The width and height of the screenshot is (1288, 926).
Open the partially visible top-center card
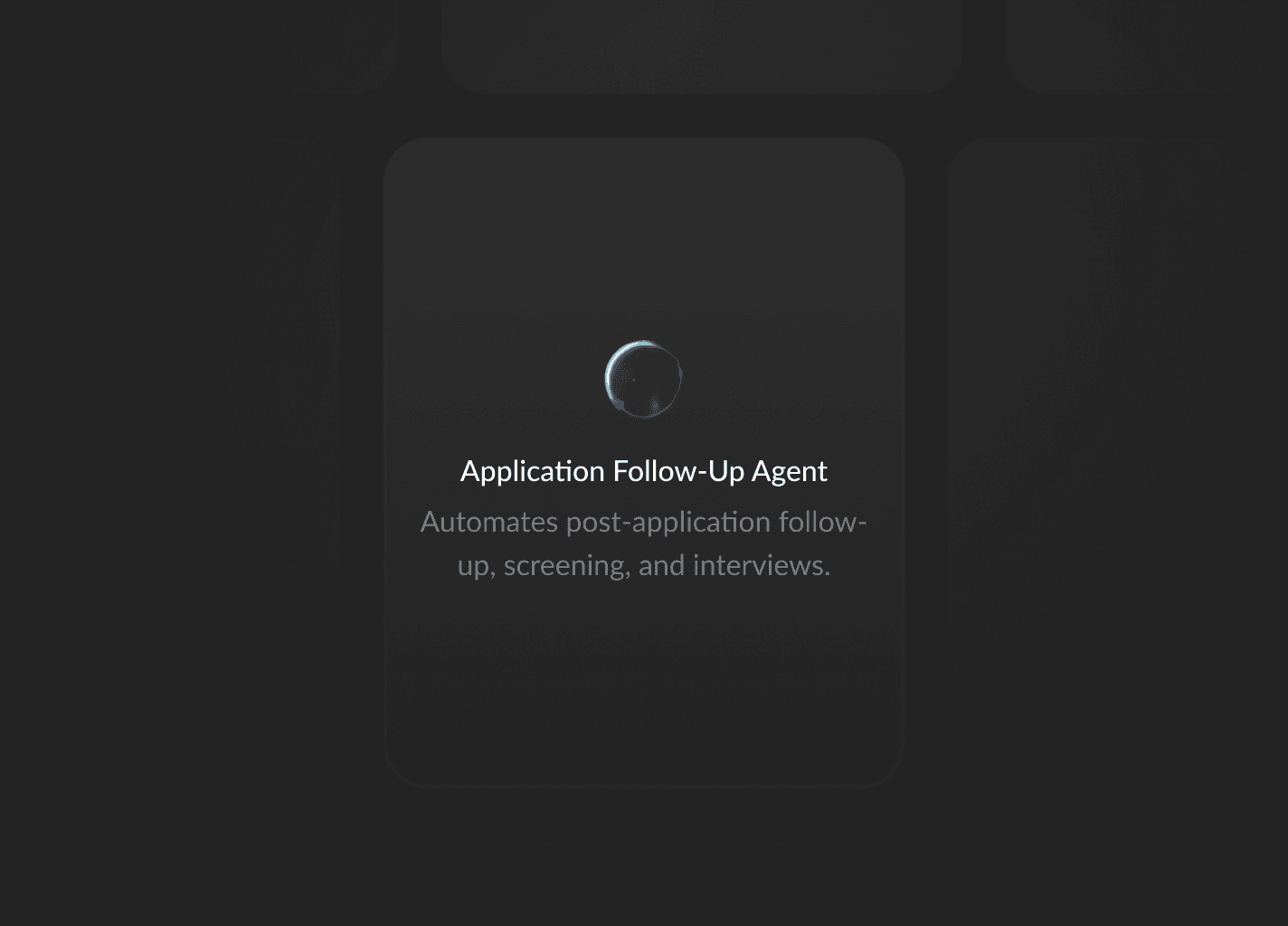(702, 47)
